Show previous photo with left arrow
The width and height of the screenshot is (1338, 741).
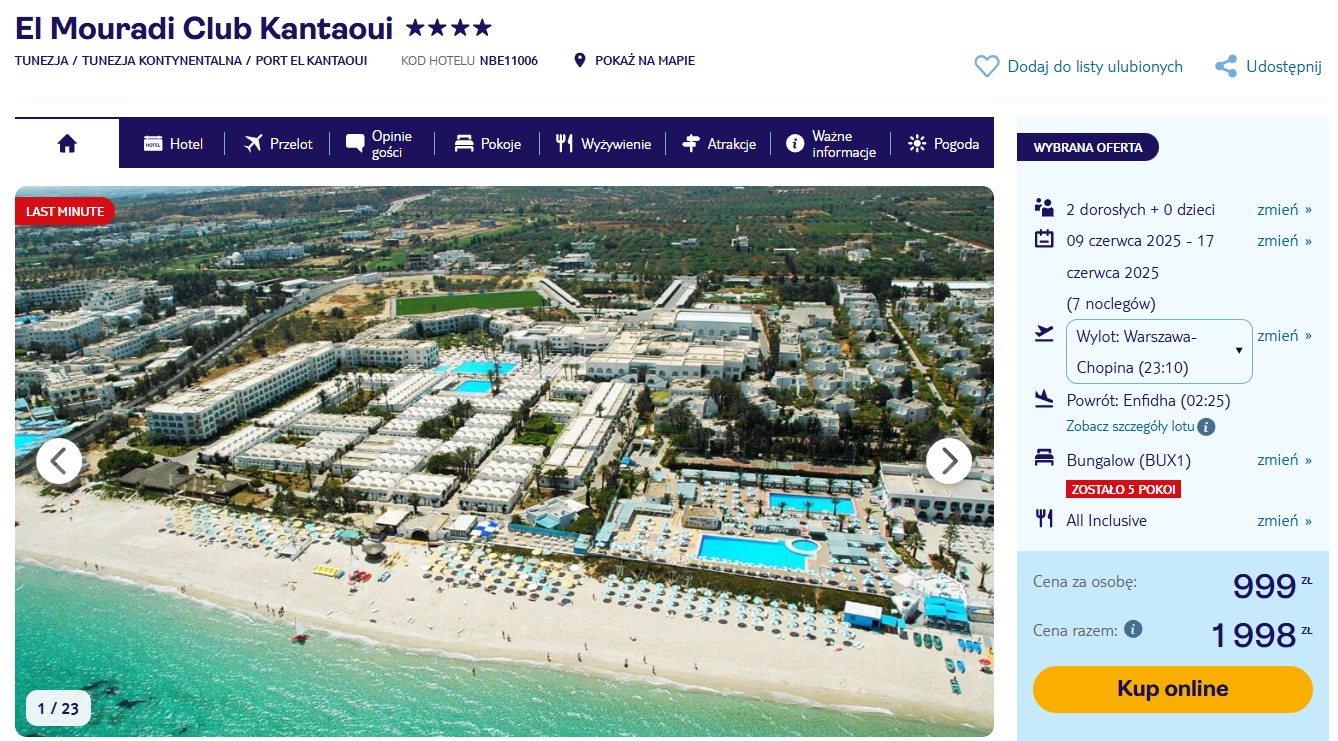[x=59, y=461]
